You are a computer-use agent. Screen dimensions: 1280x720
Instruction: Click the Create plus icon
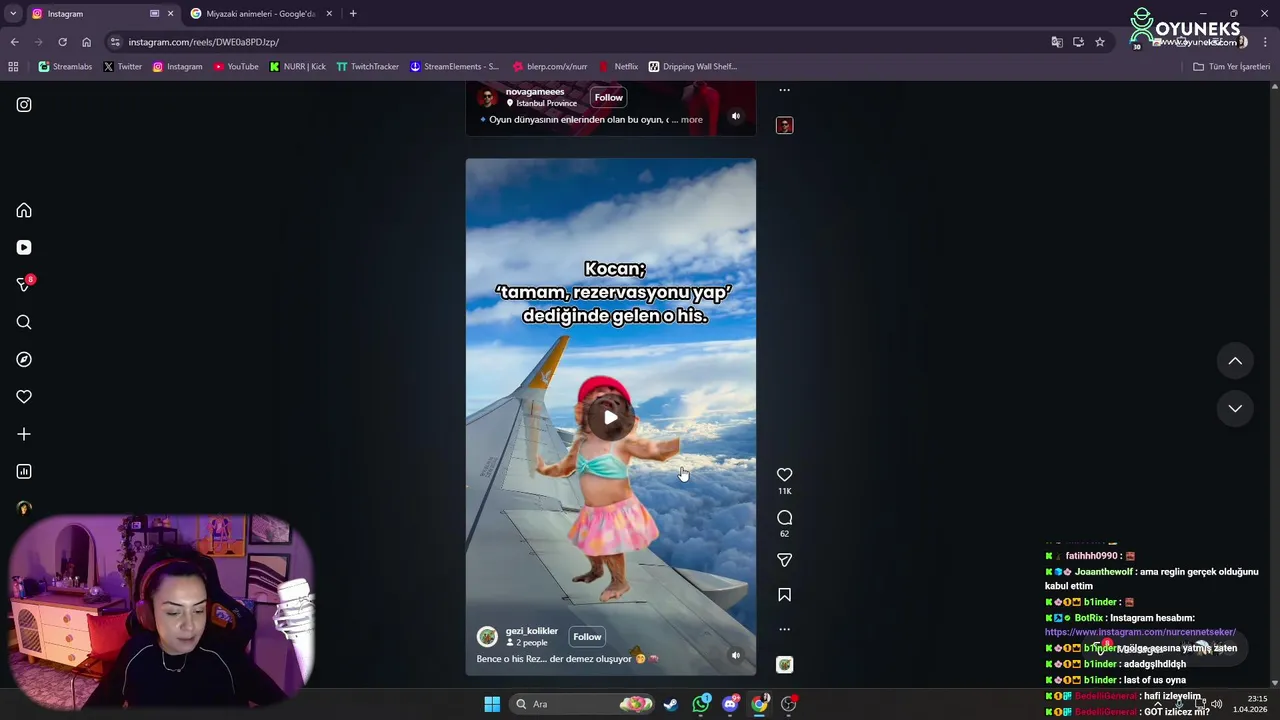[24, 434]
